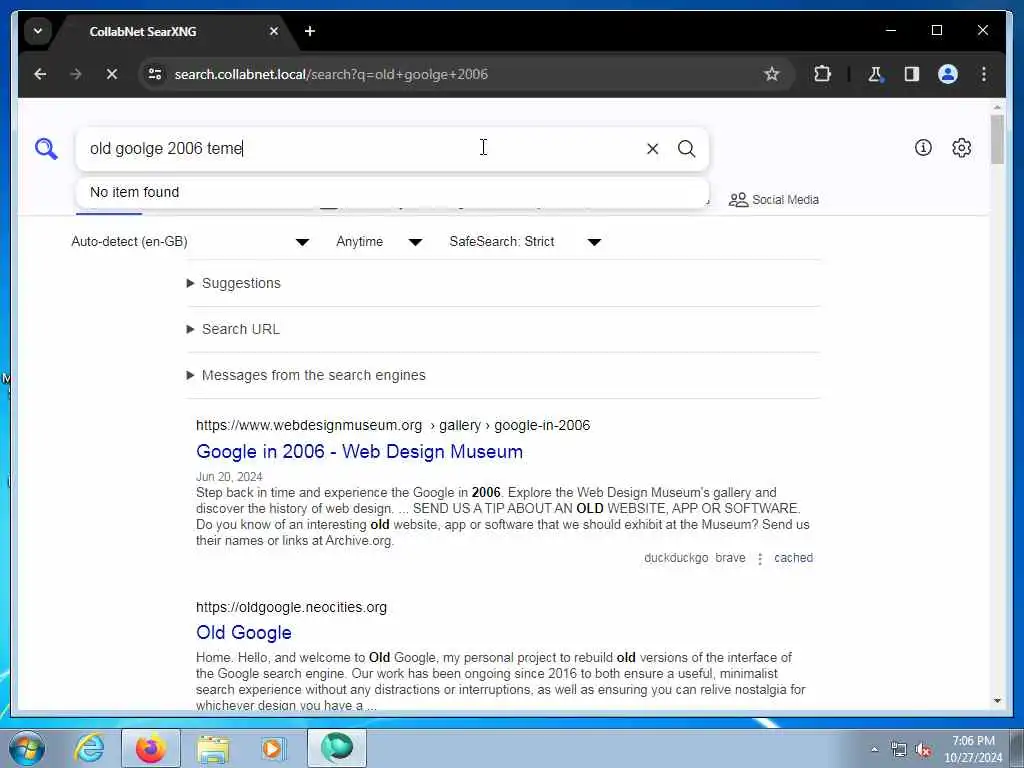Screen dimensions: 1024x768
Task: Click the browser back arrow
Action: pos(40,74)
